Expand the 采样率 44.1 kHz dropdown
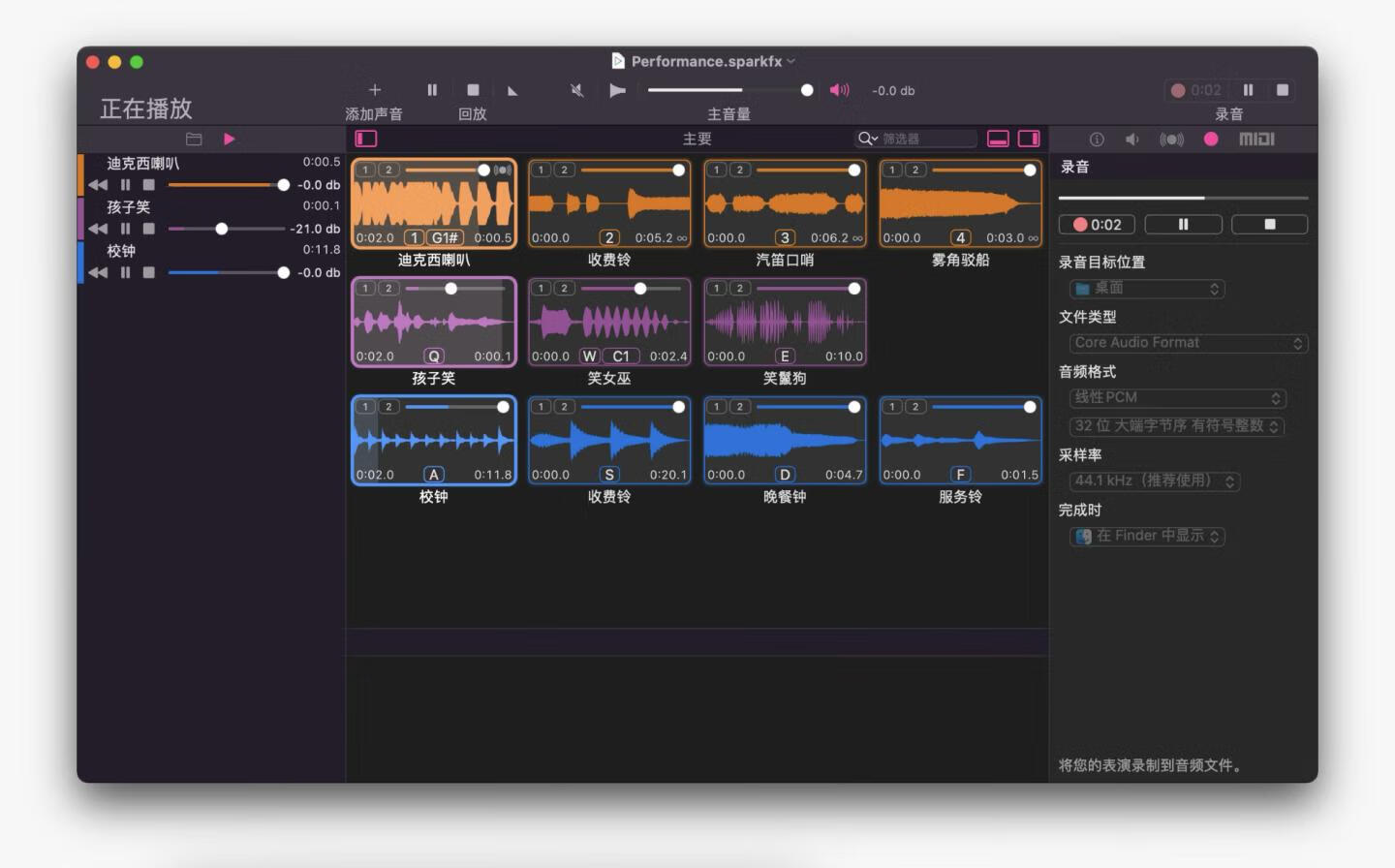 coord(1155,481)
